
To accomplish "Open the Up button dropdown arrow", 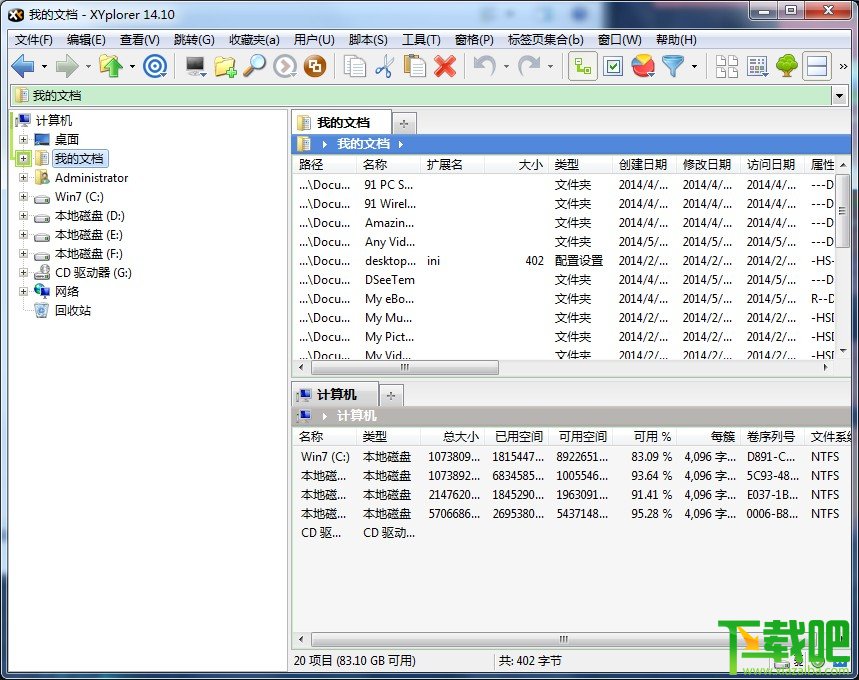I will [x=133, y=67].
